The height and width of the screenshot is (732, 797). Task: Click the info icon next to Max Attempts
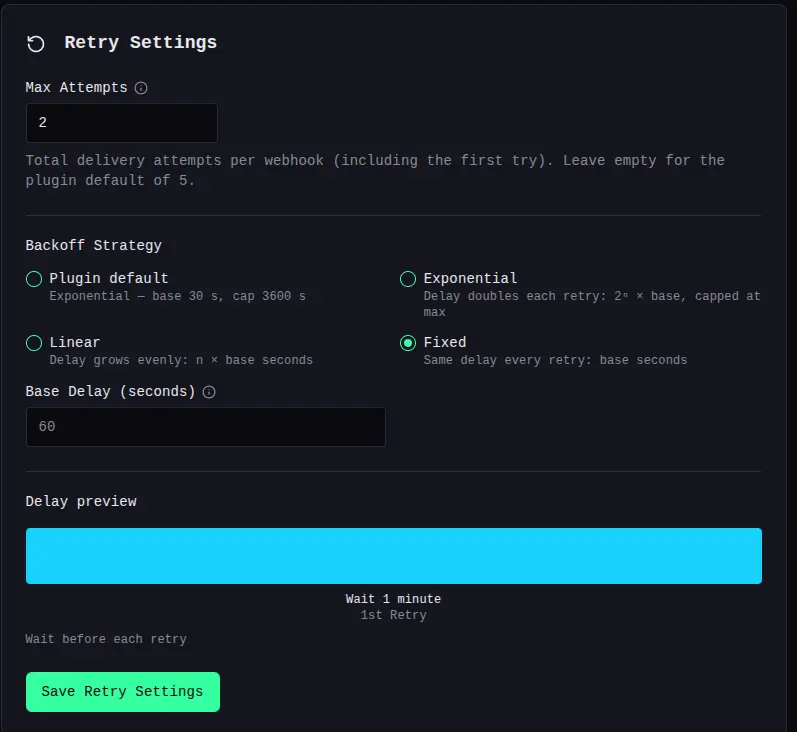141,88
